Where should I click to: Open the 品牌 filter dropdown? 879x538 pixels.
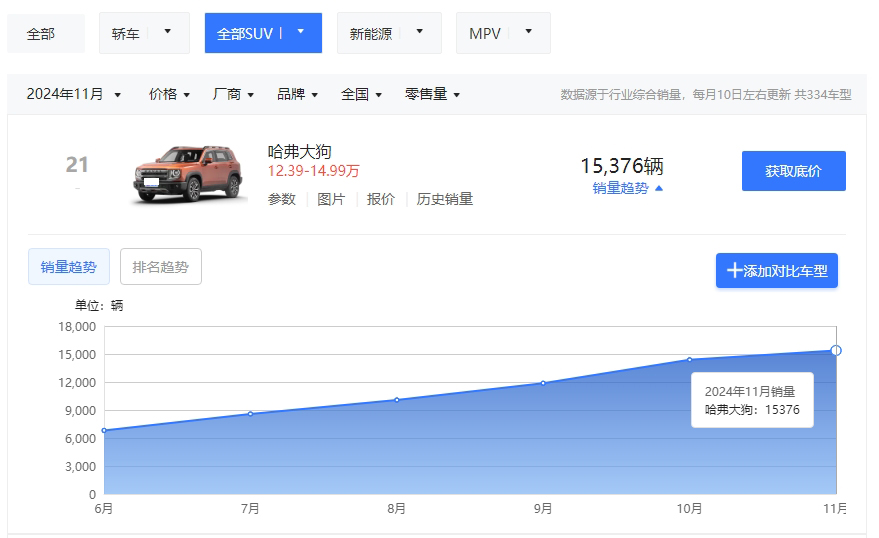coord(297,94)
